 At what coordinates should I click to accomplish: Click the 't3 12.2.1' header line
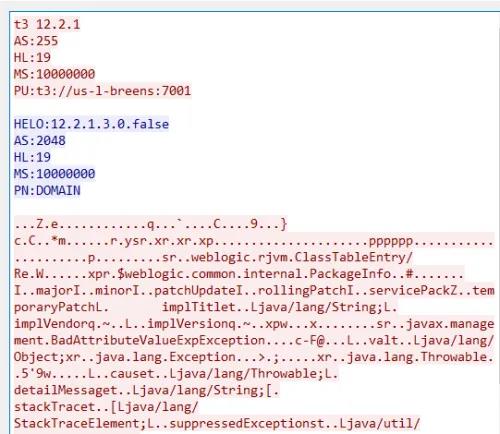[x=47, y=25]
